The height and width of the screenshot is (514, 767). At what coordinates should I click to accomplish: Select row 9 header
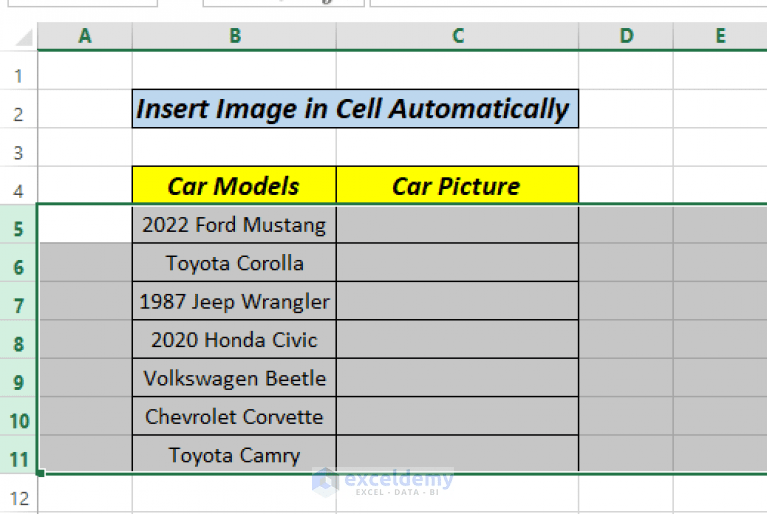[19, 378]
